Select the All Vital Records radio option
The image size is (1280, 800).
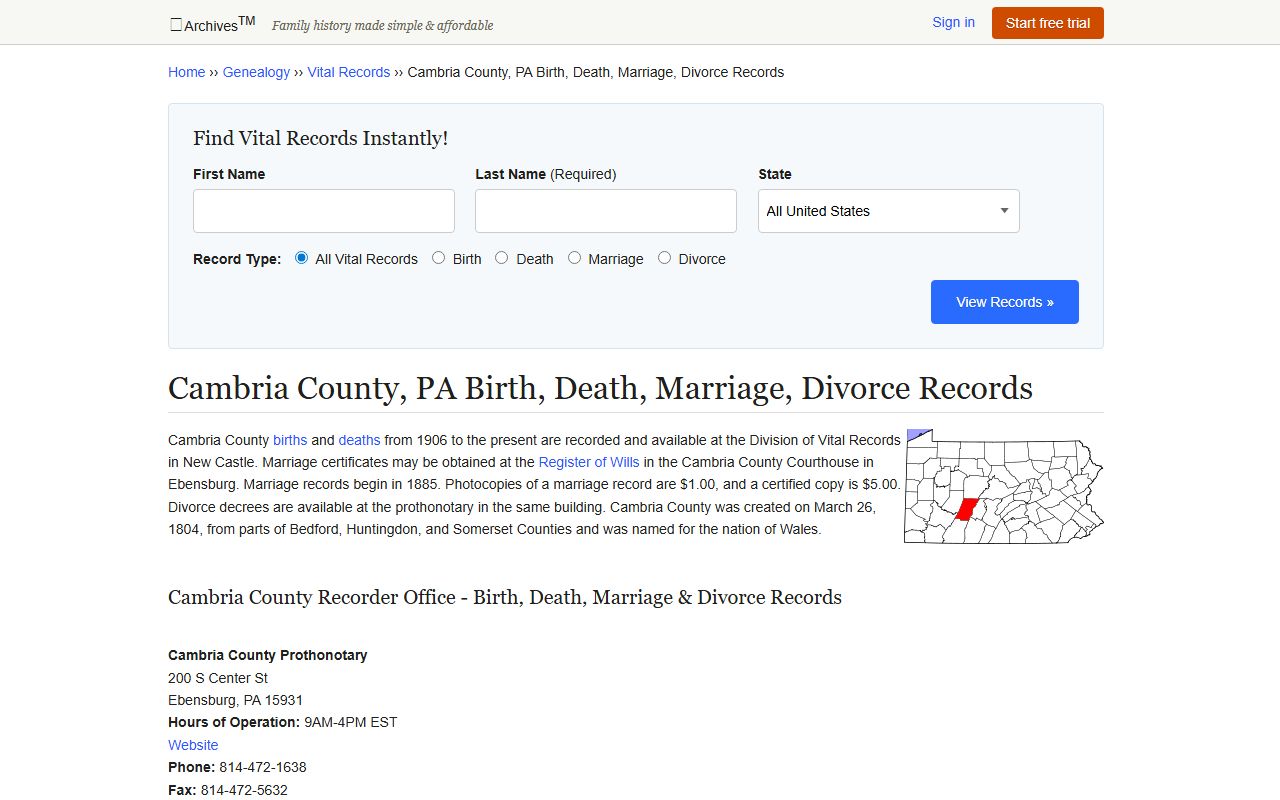pyautogui.click(x=302, y=258)
